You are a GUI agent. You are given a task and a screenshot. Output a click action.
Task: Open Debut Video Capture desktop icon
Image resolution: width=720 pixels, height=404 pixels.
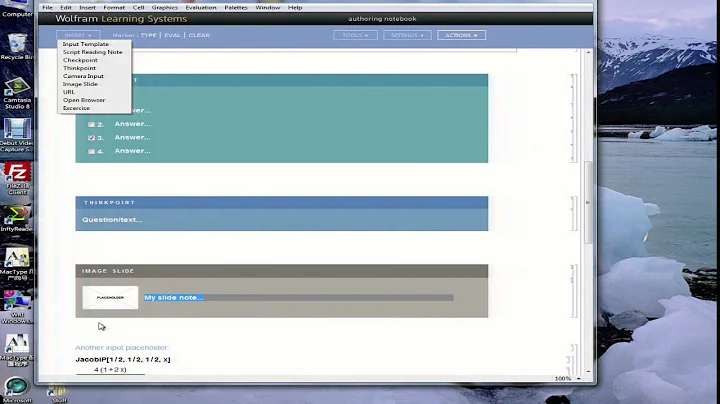pos(17,135)
